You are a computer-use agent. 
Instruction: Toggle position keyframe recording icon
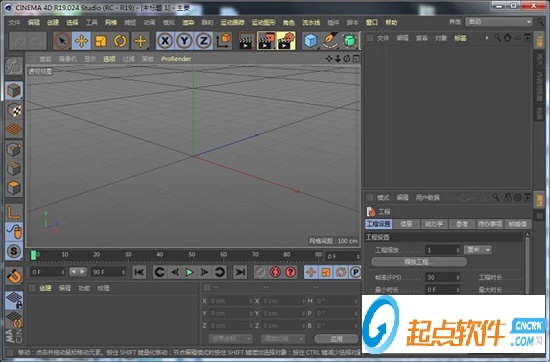(311, 272)
